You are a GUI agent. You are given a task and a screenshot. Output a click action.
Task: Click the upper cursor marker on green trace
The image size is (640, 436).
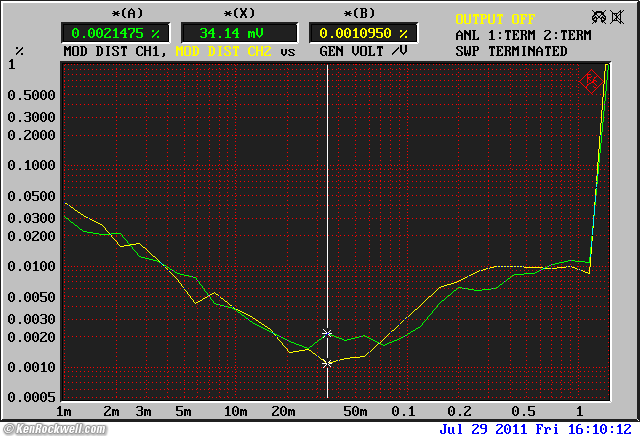pos(328,333)
